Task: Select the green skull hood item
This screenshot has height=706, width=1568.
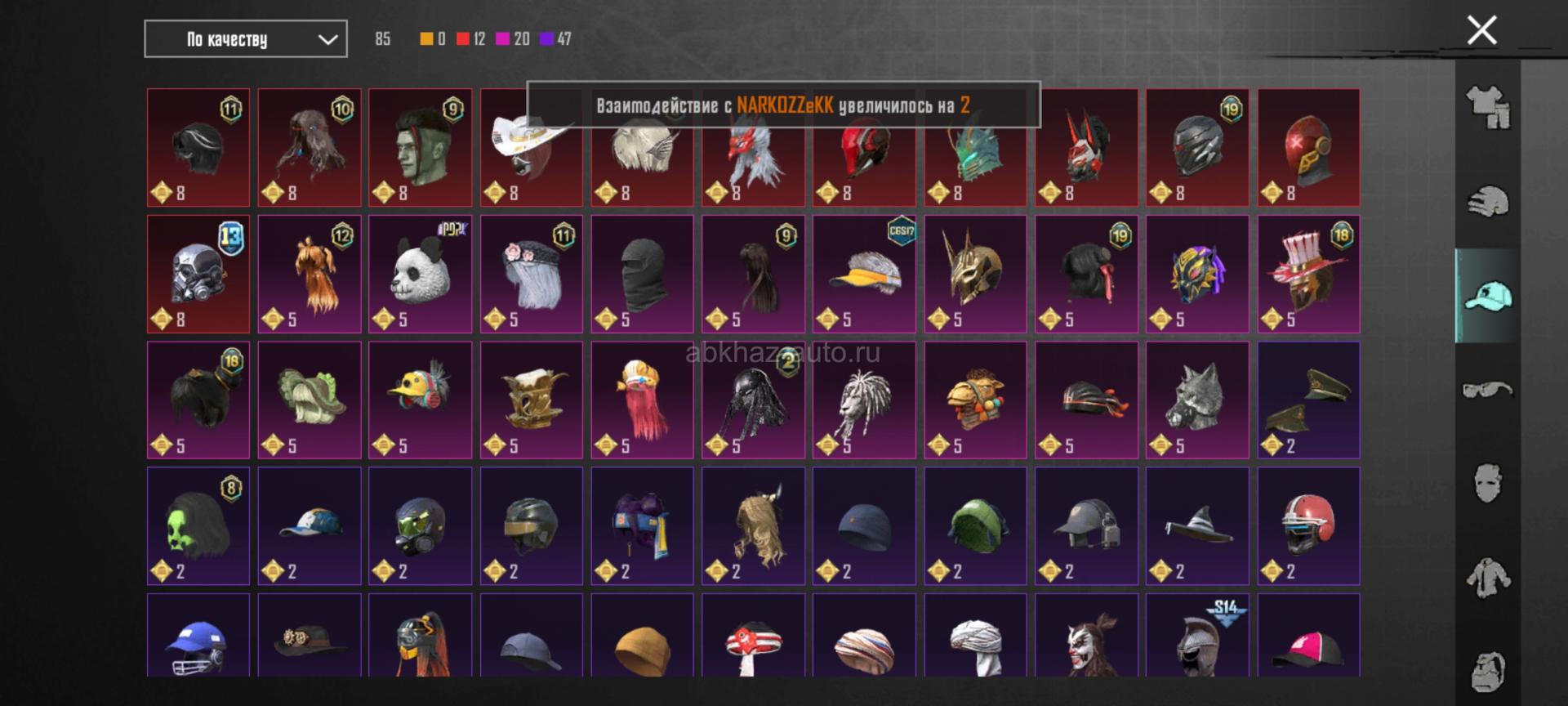Action: (x=198, y=526)
